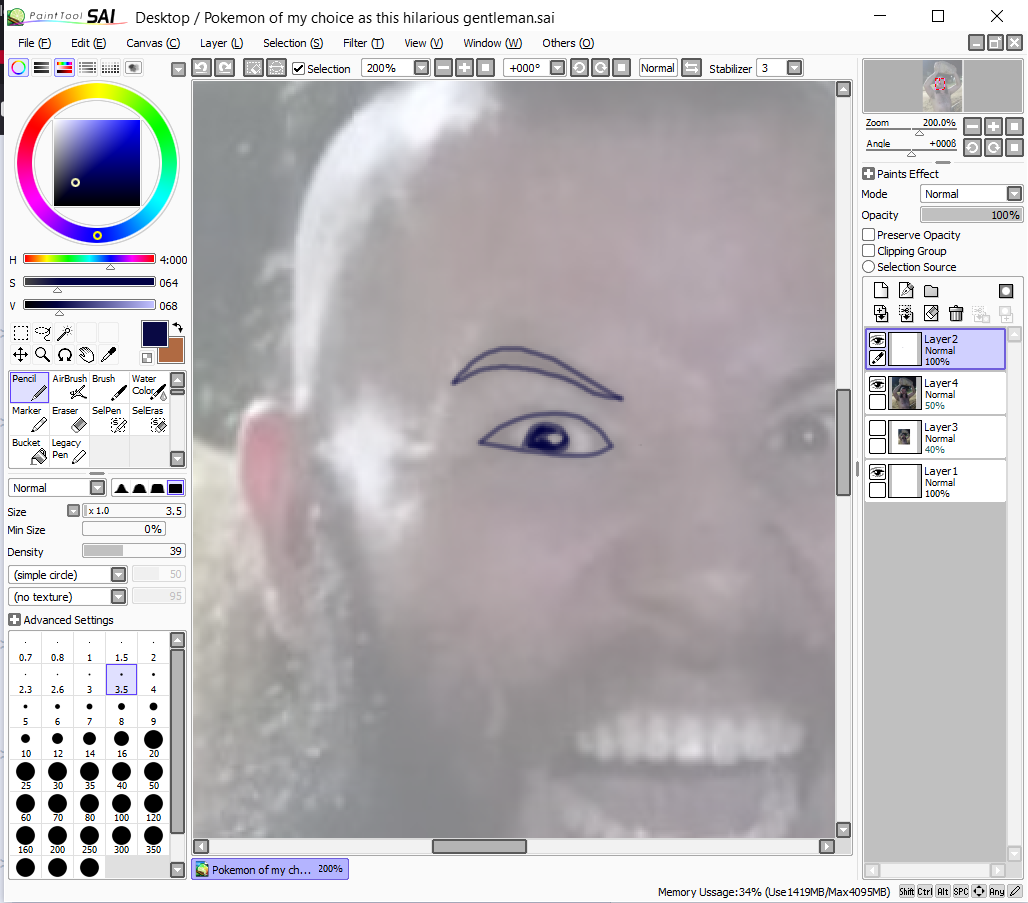
Task: Click the layer Opacity 100% slider
Action: [x=971, y=214]
